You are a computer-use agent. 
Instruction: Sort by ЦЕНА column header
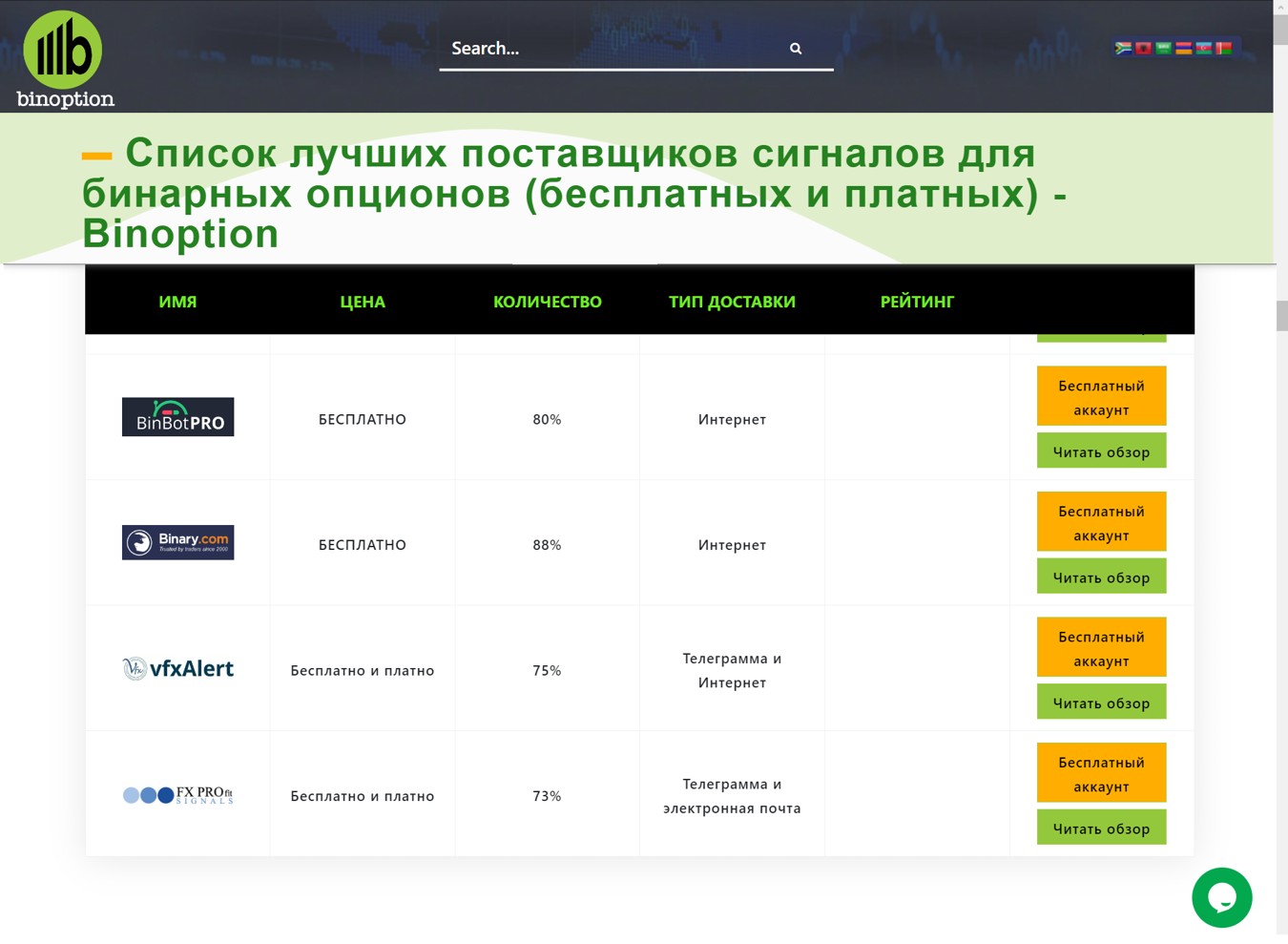[363, 302]
